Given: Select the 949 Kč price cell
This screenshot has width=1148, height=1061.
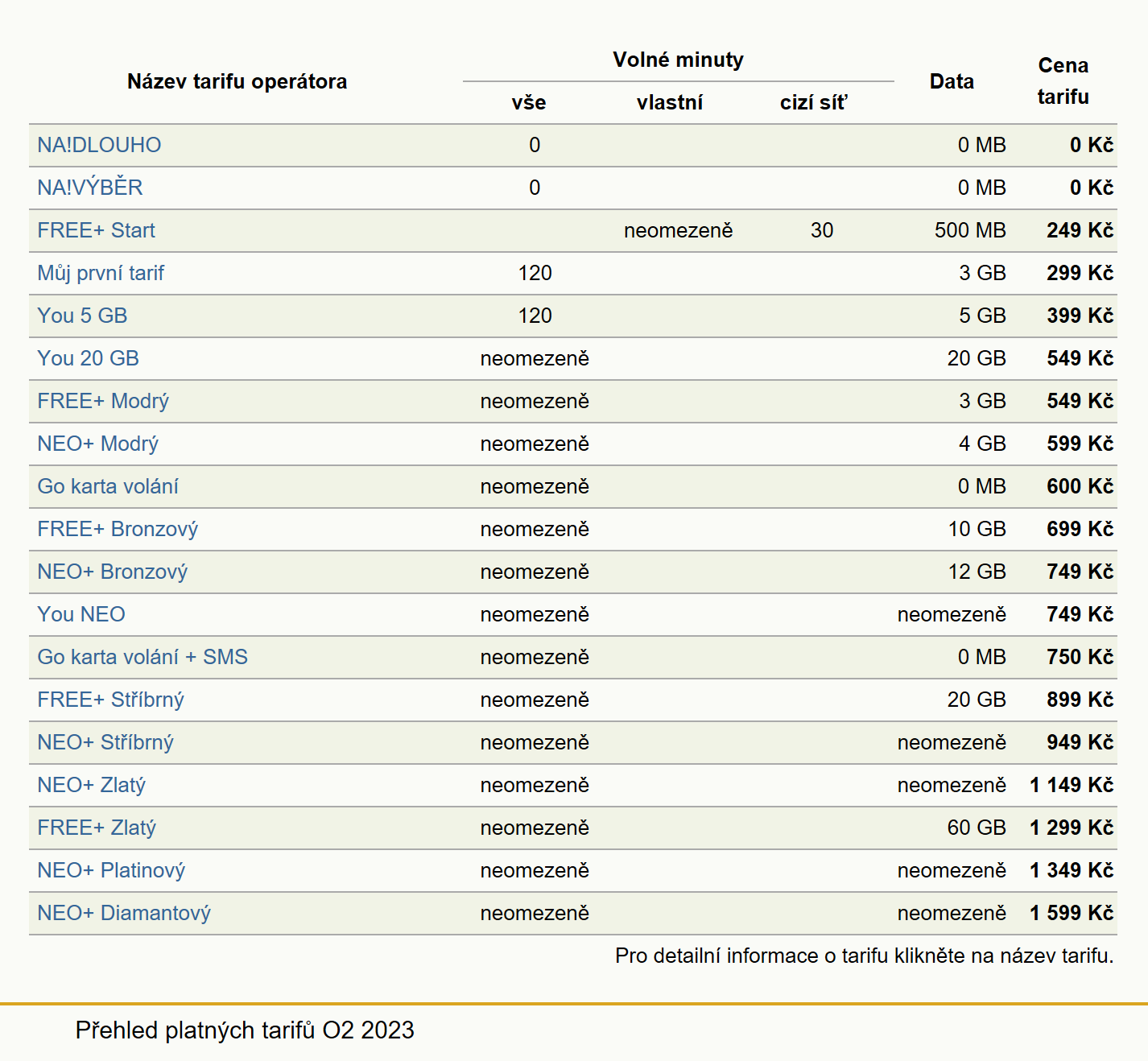Looking at the screenshot, I should coord(1080,742).
